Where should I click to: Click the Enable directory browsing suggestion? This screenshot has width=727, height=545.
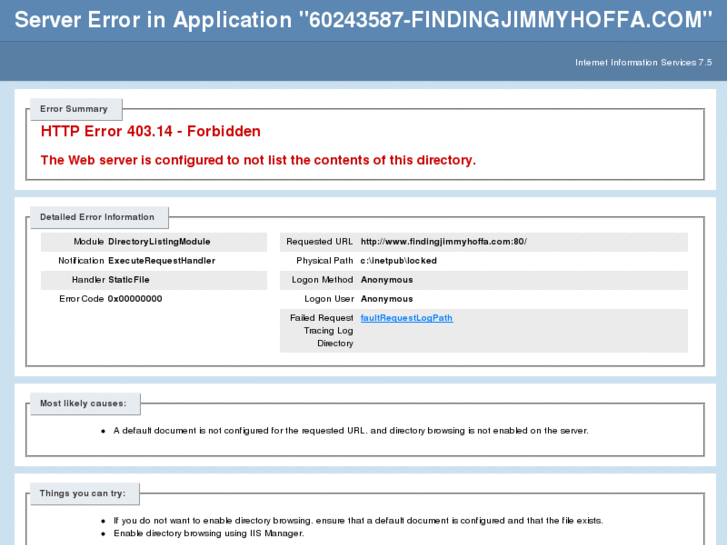click(x=209, y=533)
